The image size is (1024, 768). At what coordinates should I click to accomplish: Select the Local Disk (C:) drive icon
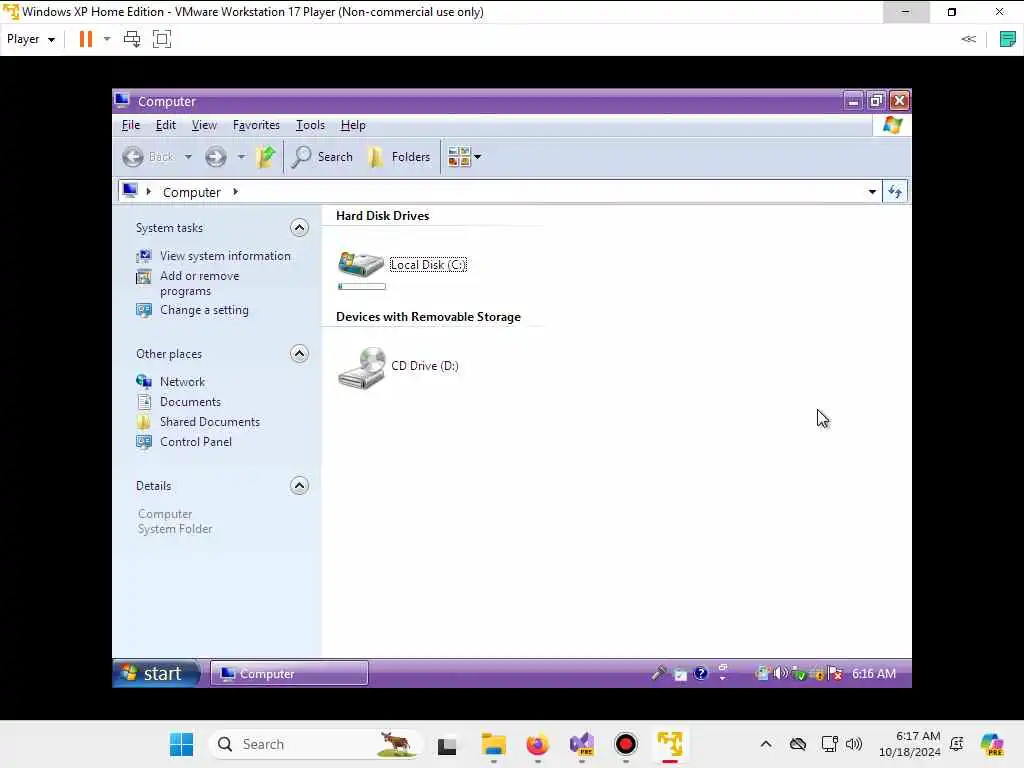[361, 264]
